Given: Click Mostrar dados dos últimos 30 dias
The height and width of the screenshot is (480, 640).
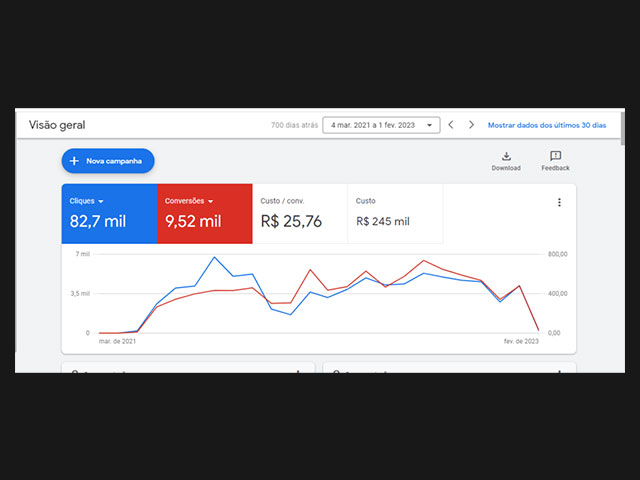Looking at the screenshot, I should click(x=547, y=125).
